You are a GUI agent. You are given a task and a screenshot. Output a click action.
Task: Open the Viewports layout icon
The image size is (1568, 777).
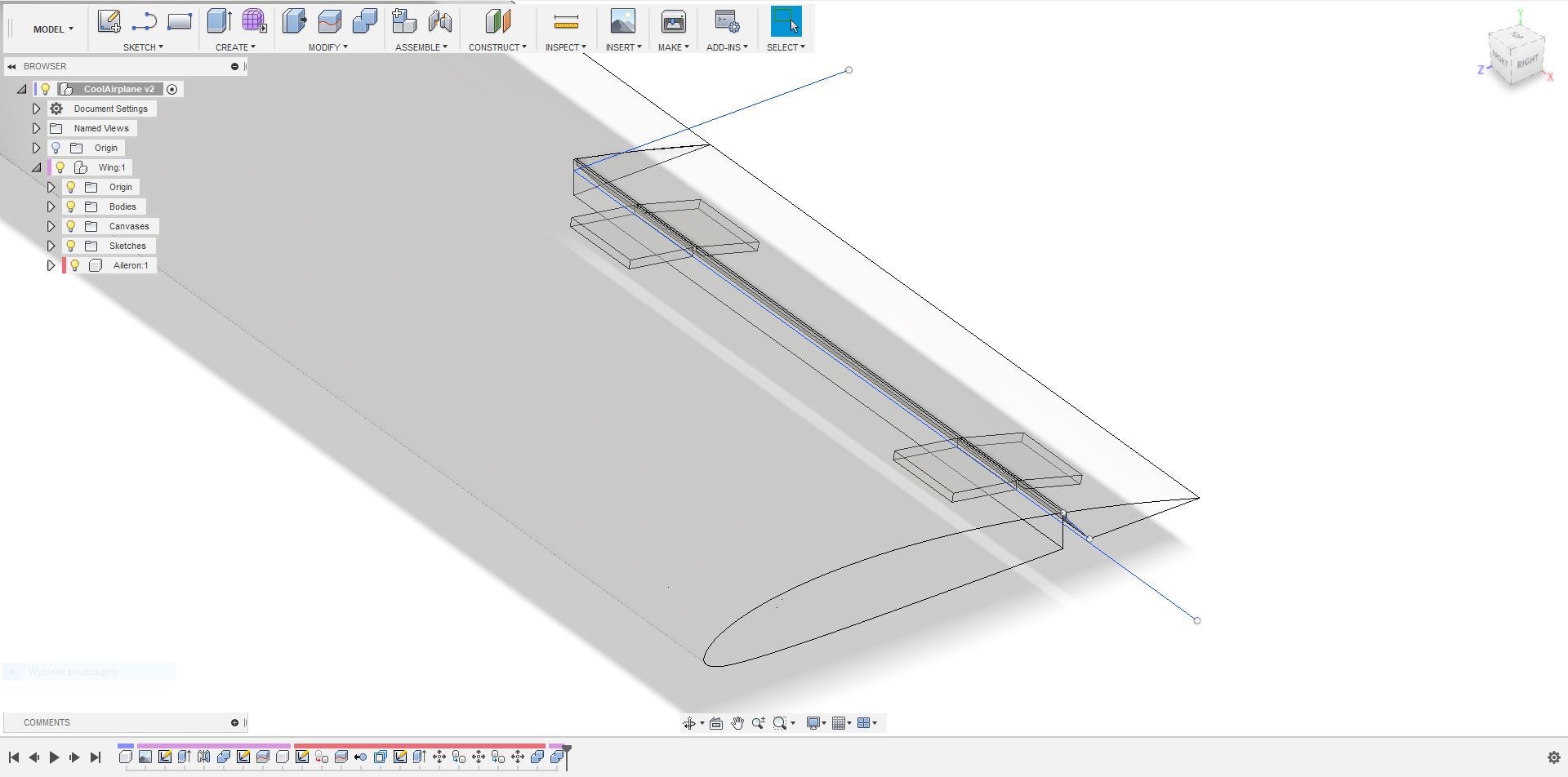[864, 723]
